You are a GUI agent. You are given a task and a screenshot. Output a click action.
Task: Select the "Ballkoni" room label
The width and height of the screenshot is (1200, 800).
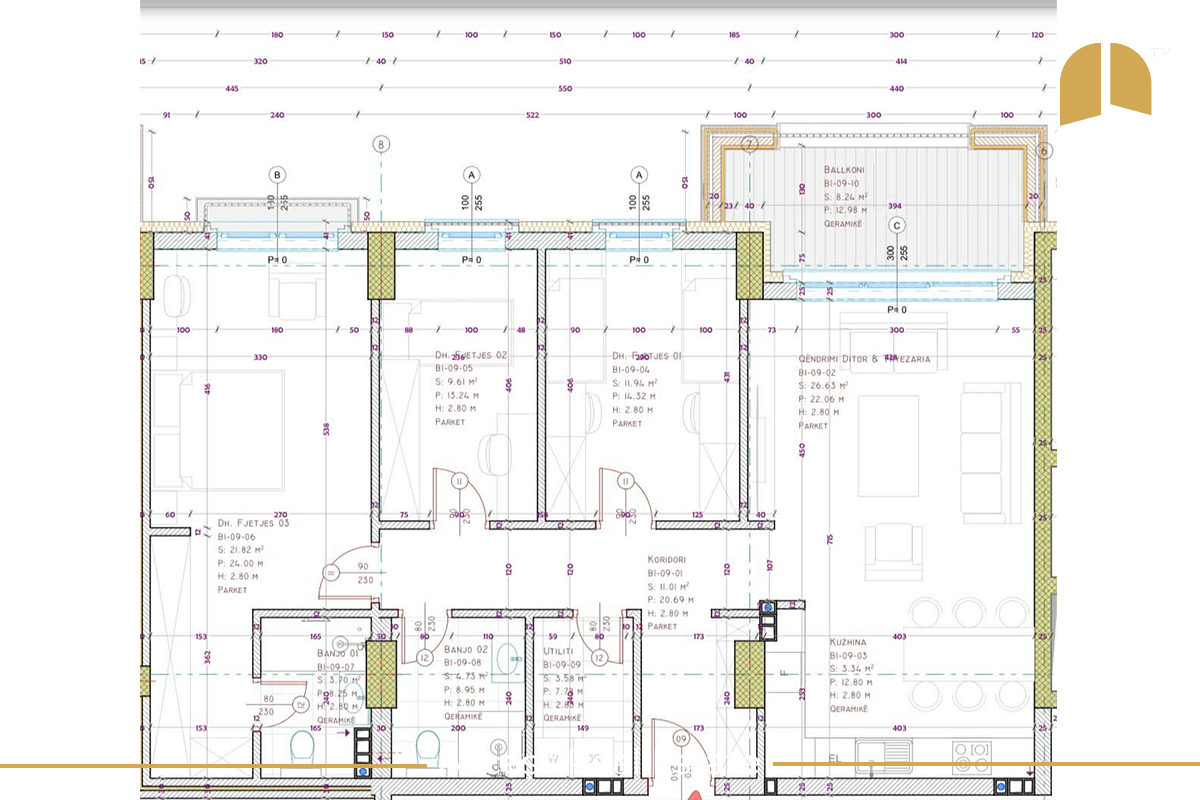click(845, 170)
